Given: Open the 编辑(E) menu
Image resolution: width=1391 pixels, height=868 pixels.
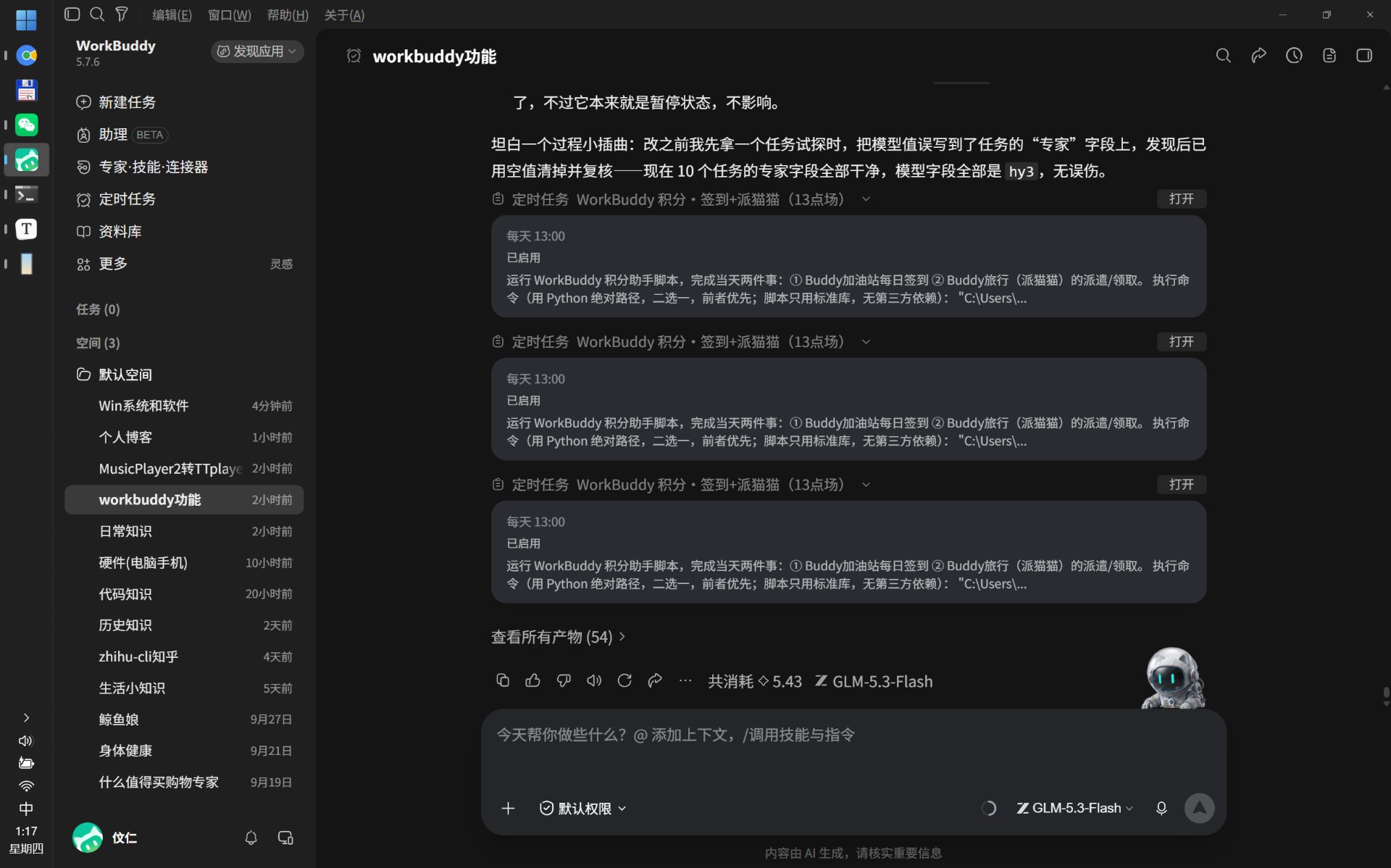Looking at the screenshot, I should [172, 14].
